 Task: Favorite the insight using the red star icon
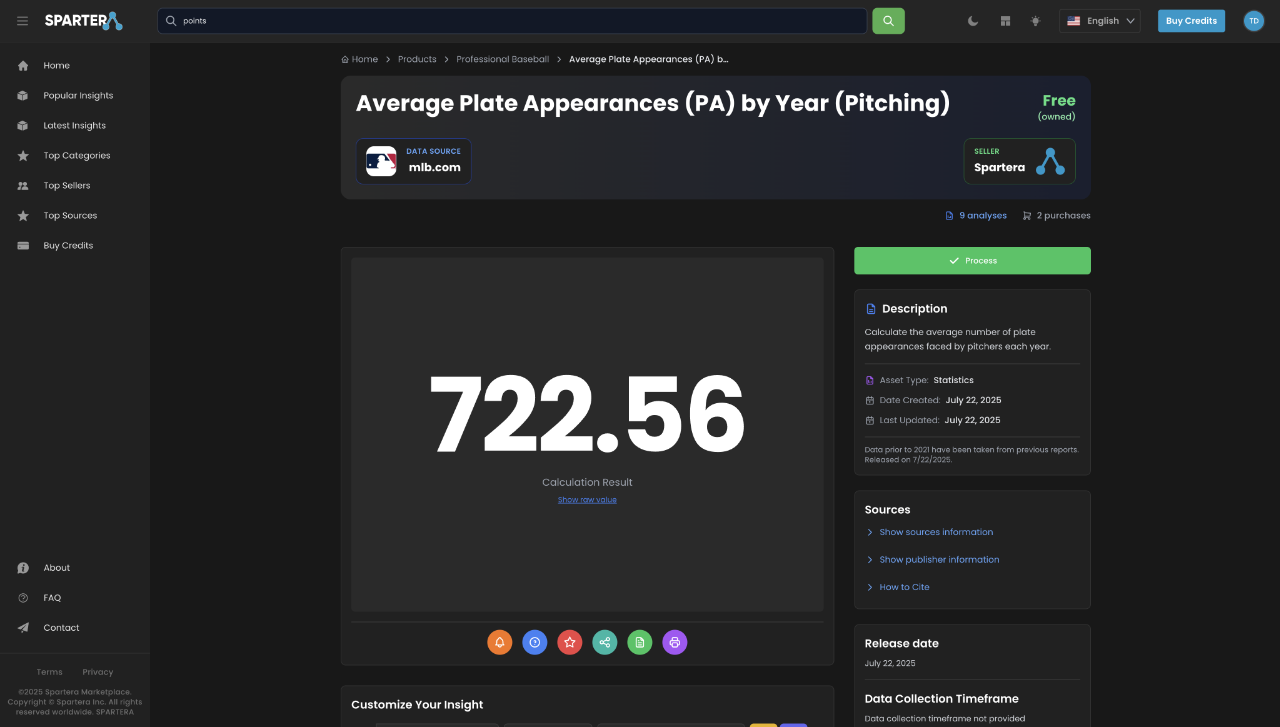(x=570, y=642)
